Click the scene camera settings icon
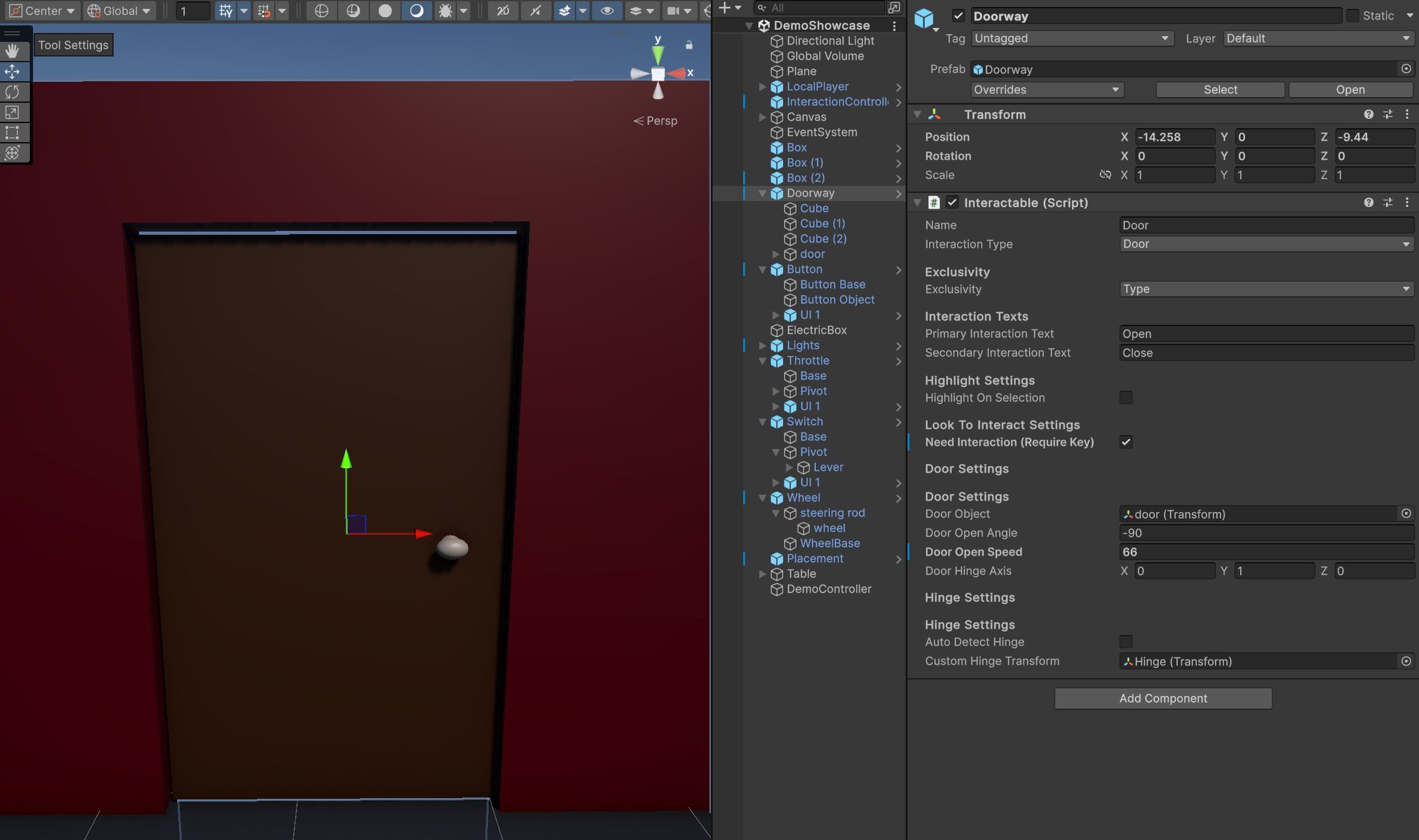The width and height of the screenshot is (1419, 840). pos(673,11)
